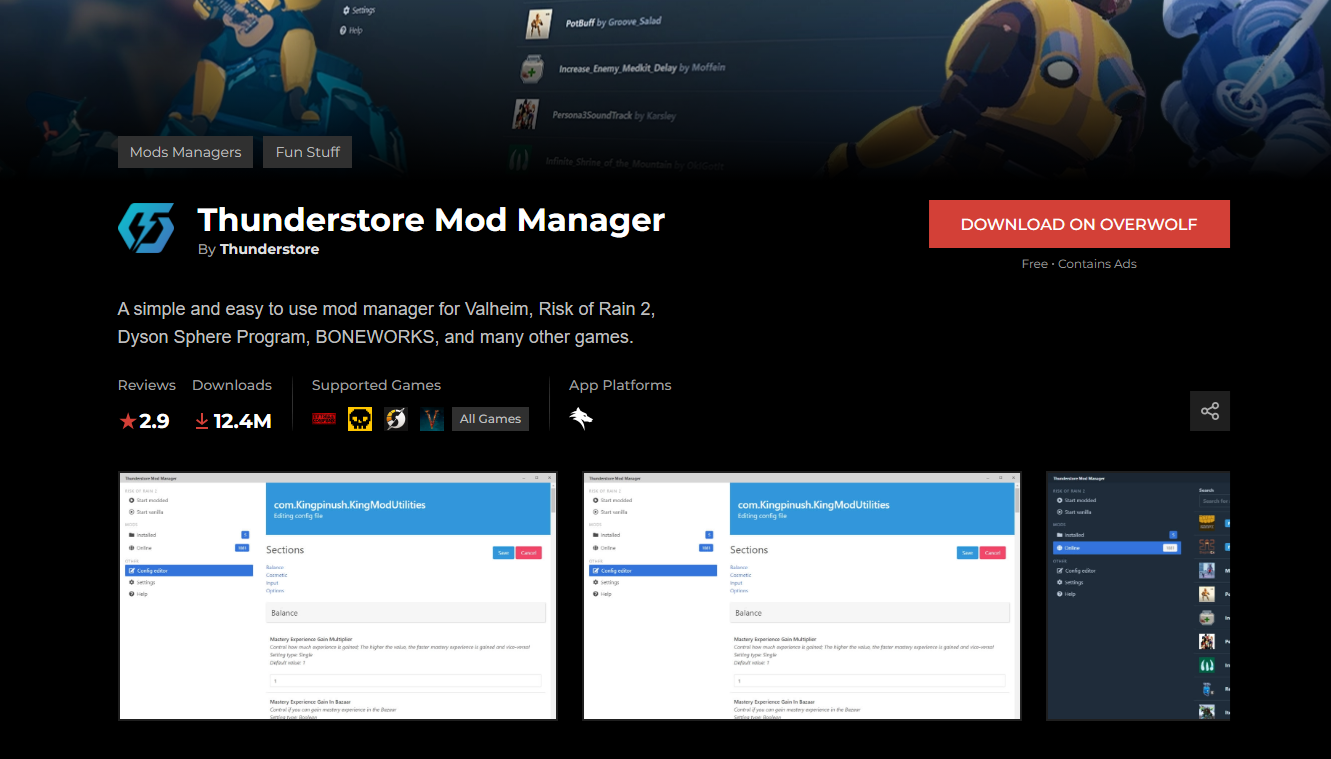Click the Supported Games label

coord(376,385)
